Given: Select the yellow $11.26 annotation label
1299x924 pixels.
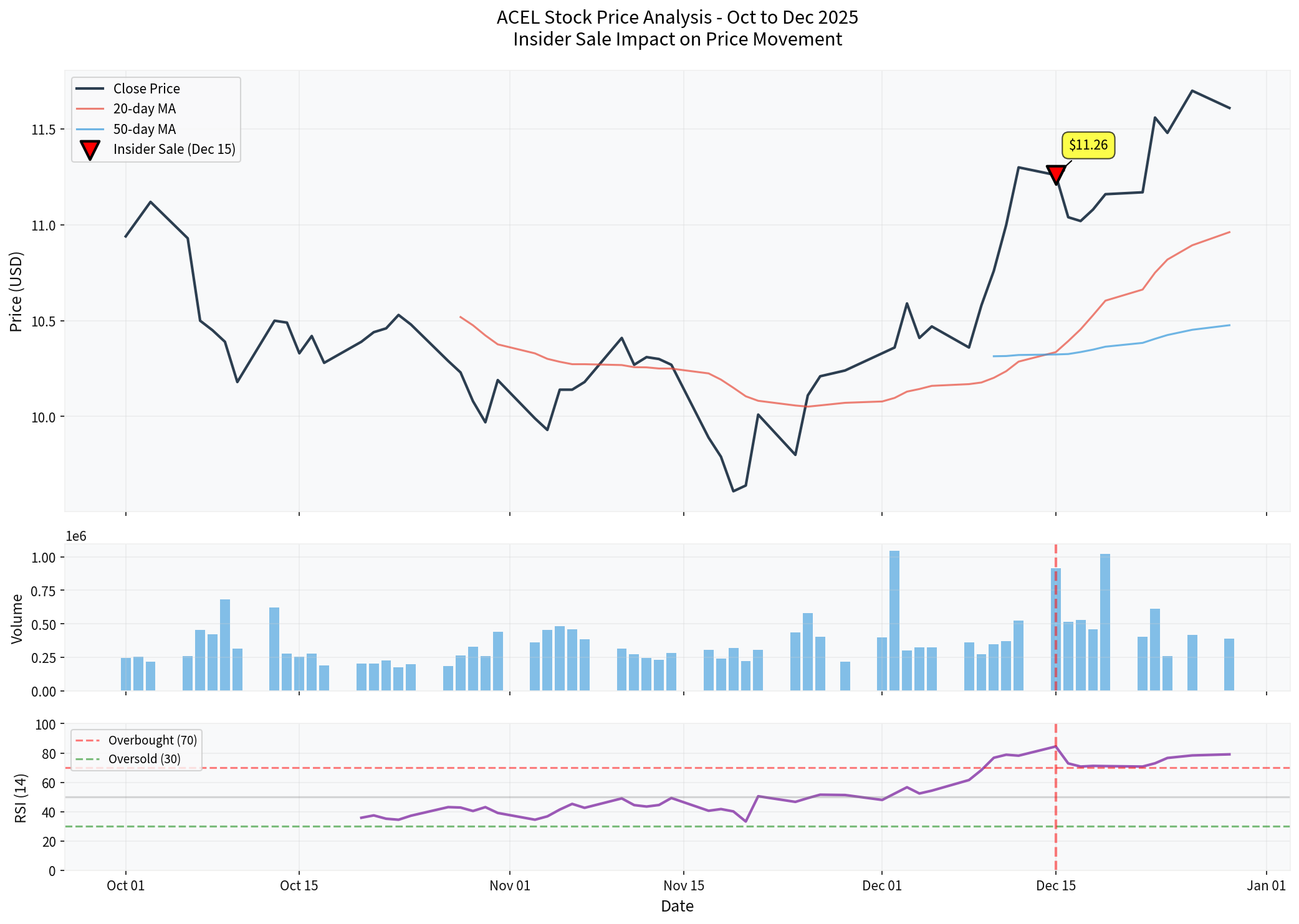Looking at the screenshot, I should [x=1088, y=145].
